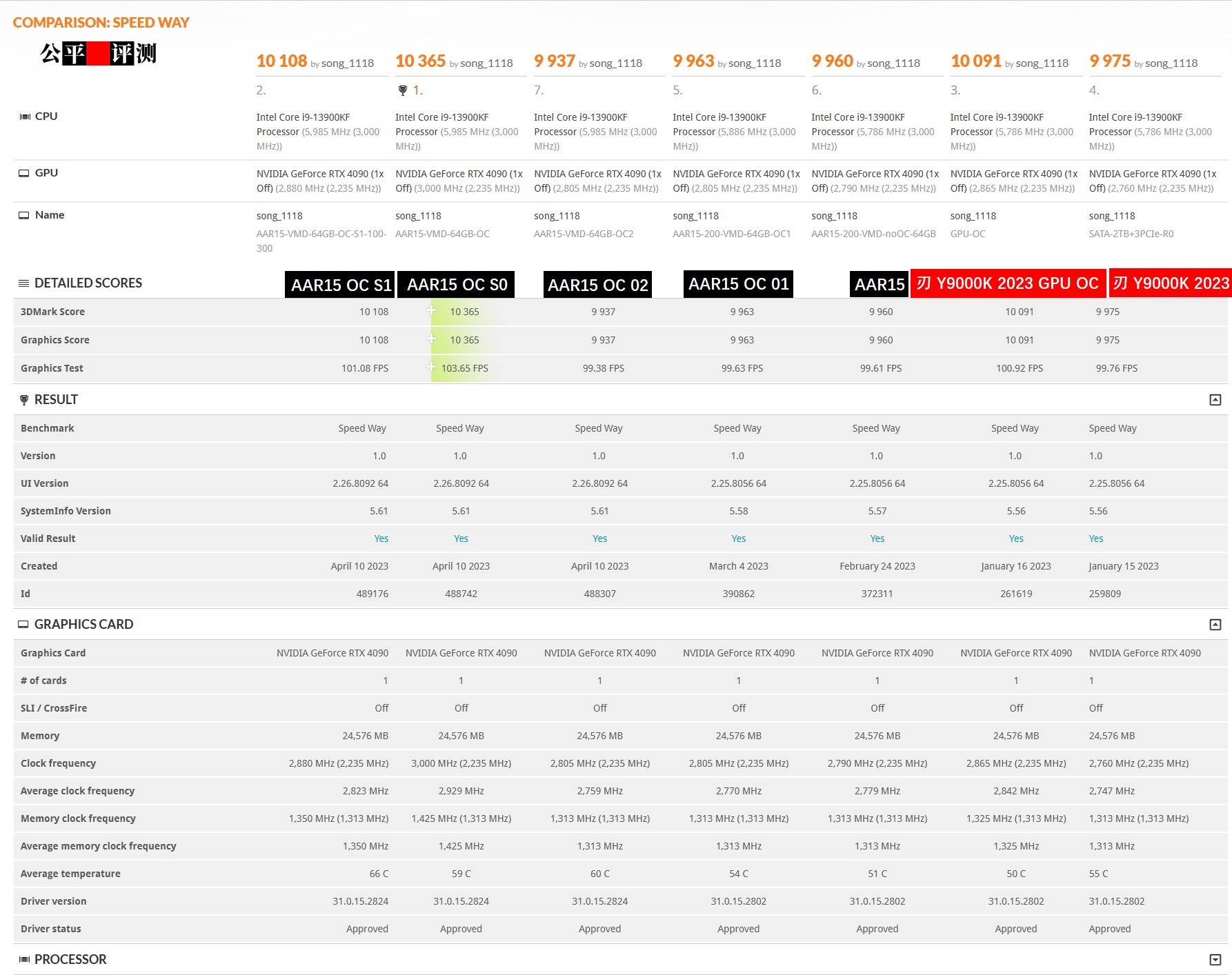Click plus icon beside 103.65 FPS

click(x=431, y=367)
